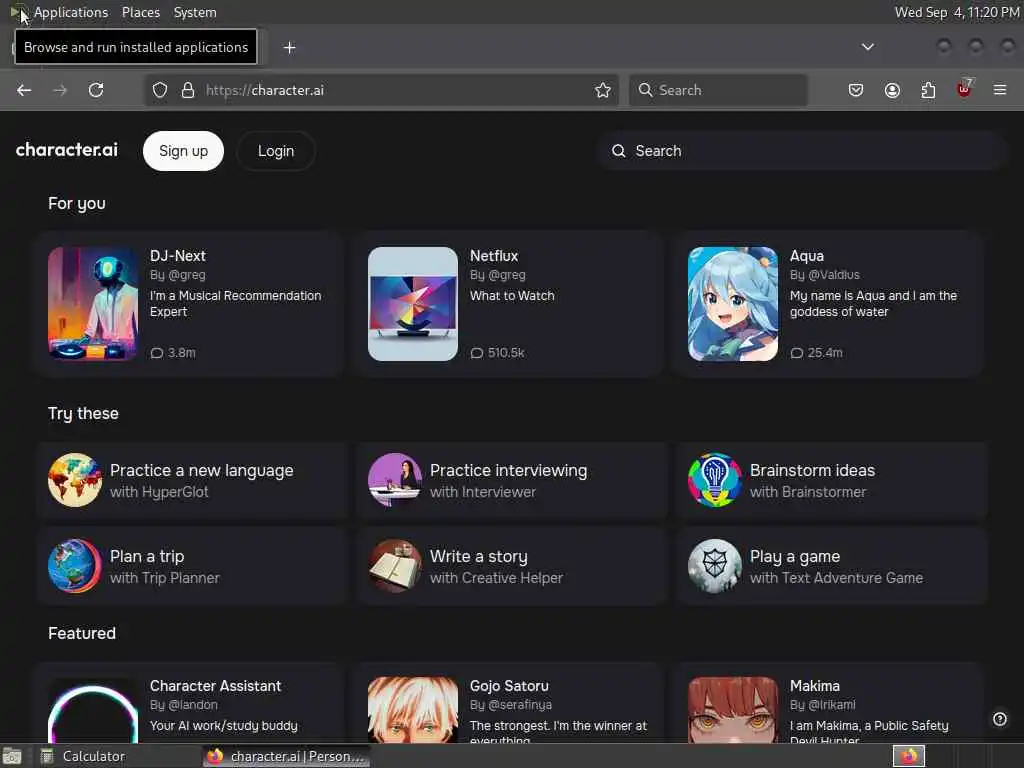Open the System menu
The width and height of the screenshot is (1024, 768).
coord(195,12)
